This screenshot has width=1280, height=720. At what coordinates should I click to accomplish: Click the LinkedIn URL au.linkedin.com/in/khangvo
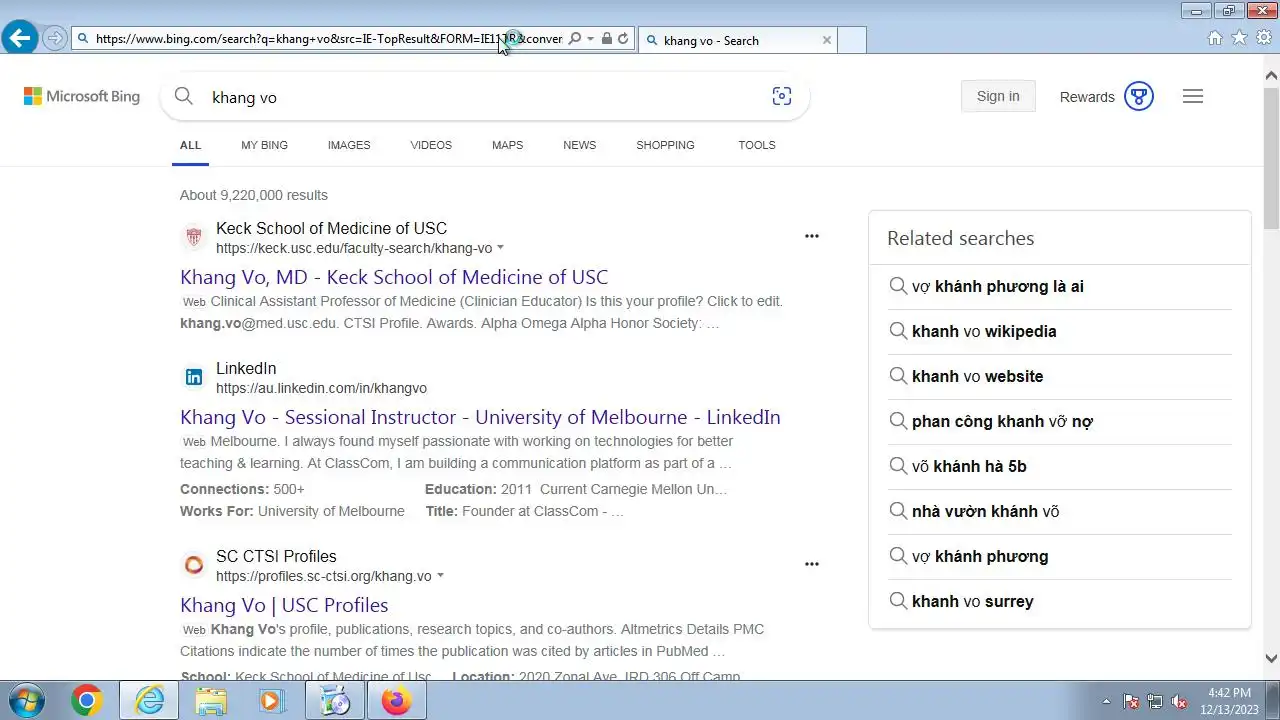[321, 388]
